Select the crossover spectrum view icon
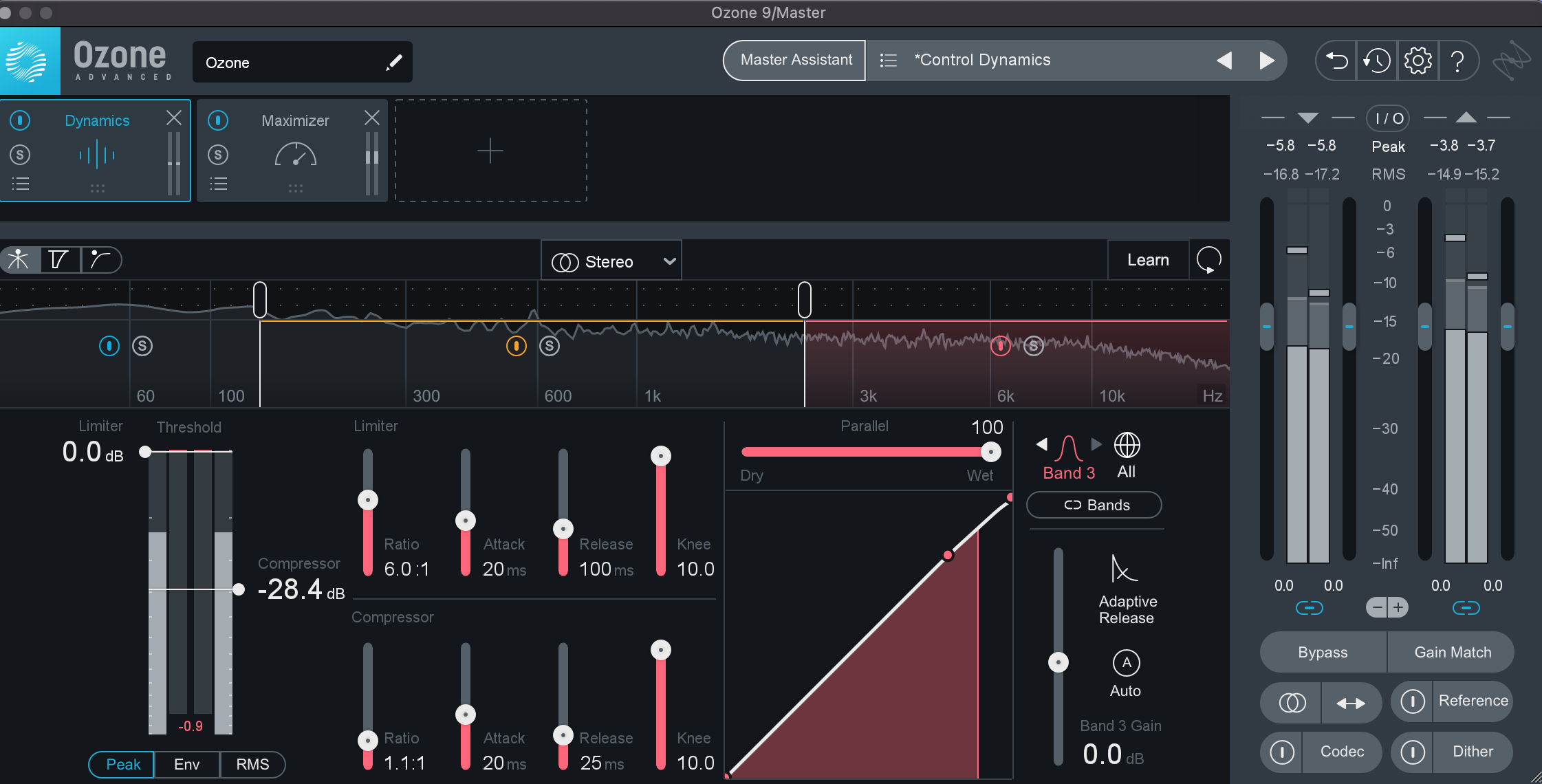This screenshot has height=784, width=1542. [19, 259]
